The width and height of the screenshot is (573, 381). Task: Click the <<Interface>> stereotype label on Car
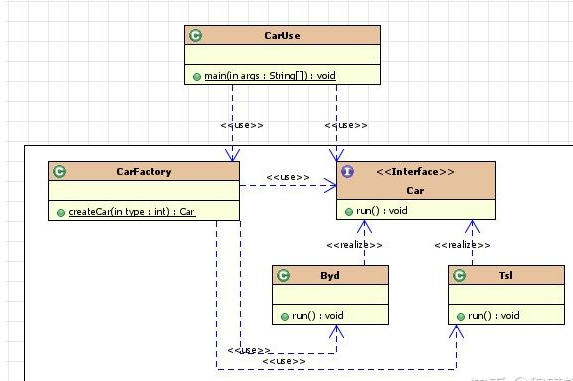point(415,172)
